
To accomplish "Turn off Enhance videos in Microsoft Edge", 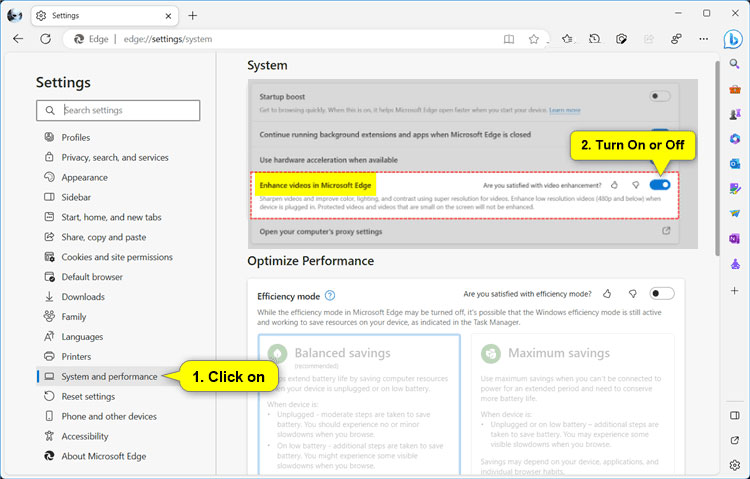I will coord(660,185).
